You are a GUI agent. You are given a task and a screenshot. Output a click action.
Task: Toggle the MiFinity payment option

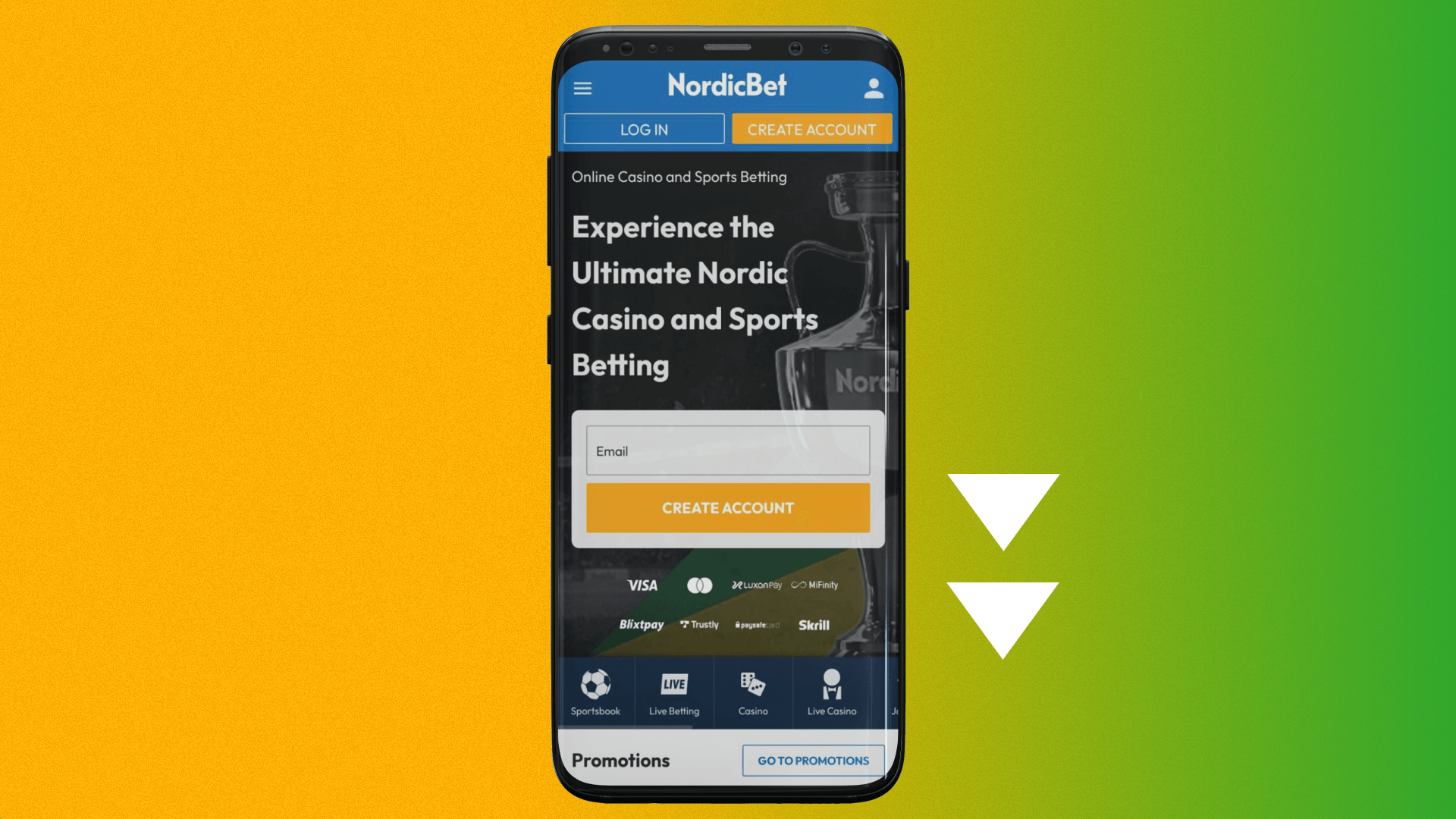[813, 585]
